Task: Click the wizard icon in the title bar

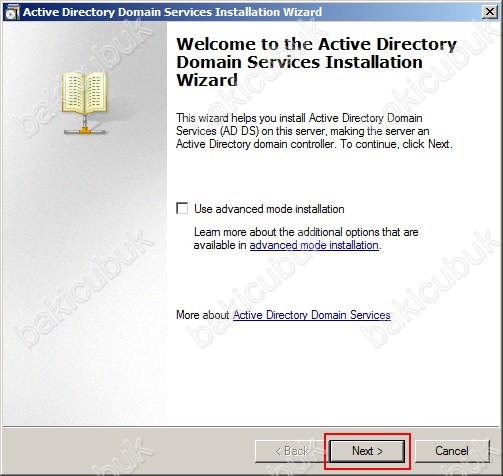Action: point(12,12)
